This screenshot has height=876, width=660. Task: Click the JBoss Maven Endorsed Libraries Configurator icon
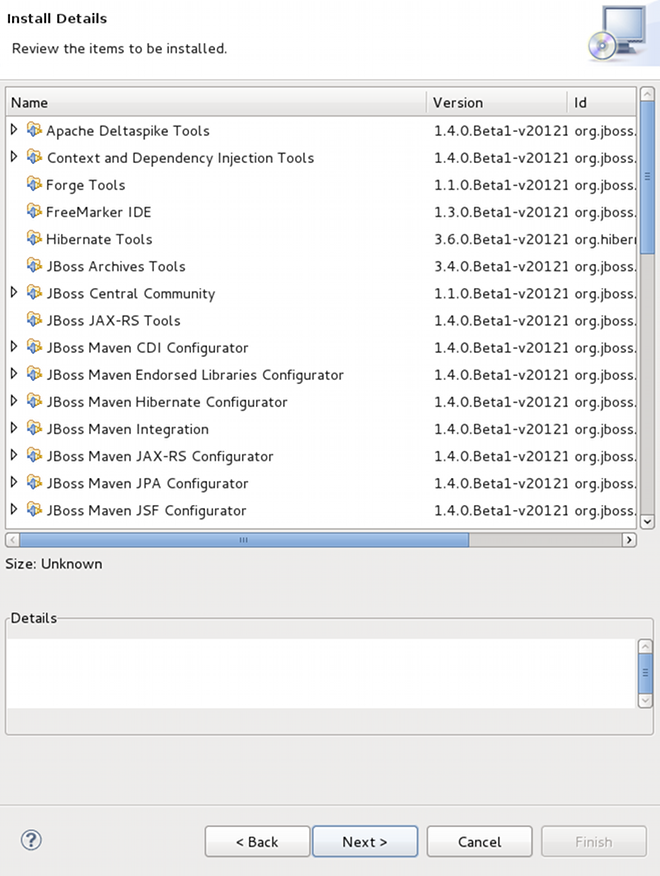coord(34,374)
